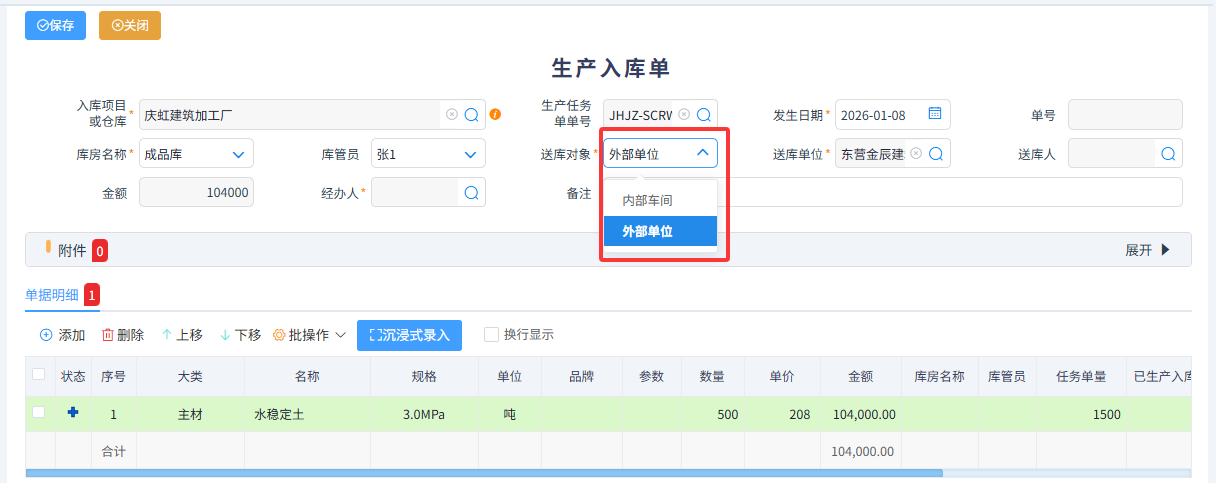The image size is (1216, 483).
Task: Click the search icon in 经办人 field
Action: tap(472, 193)
